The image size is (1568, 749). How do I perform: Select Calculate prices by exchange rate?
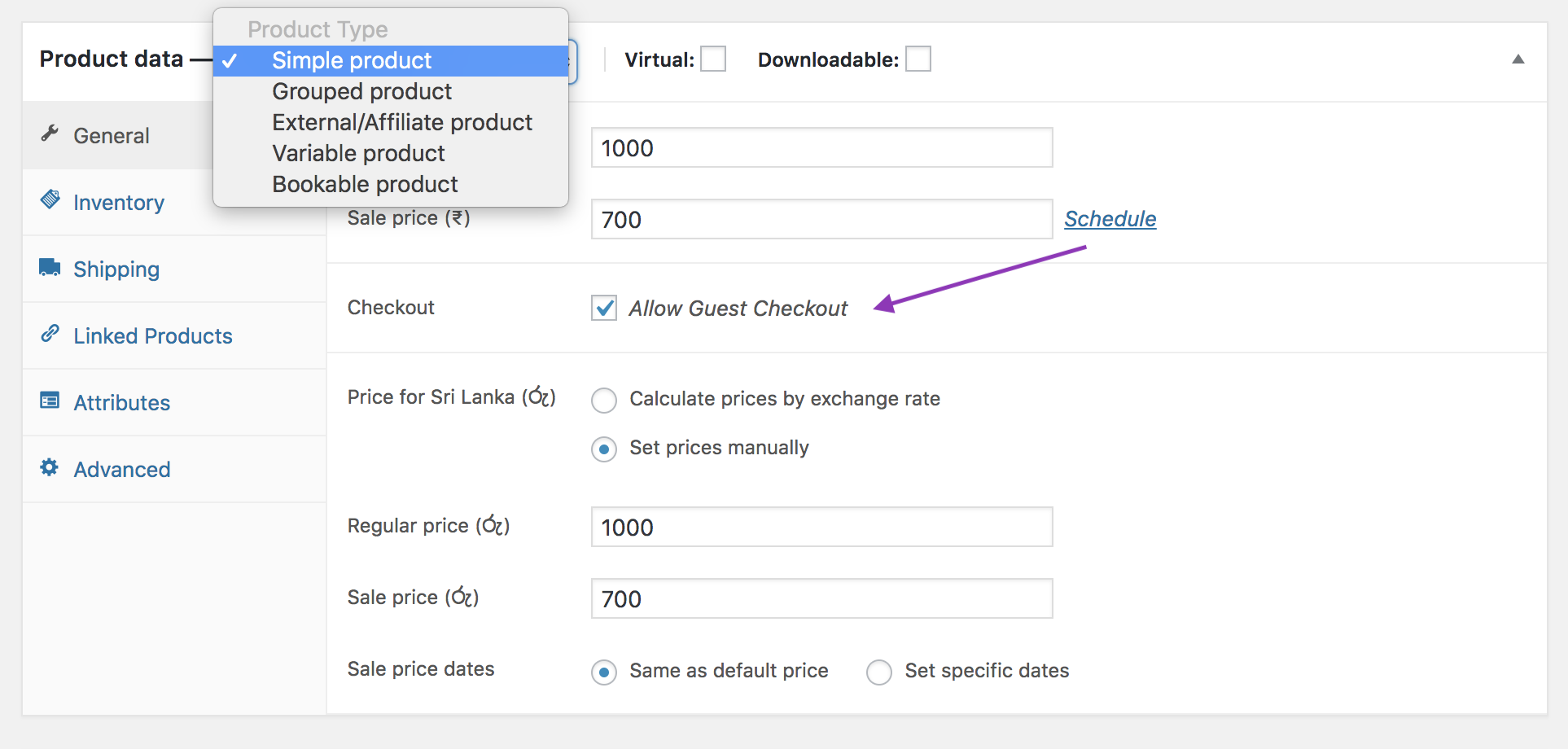tap(604, 401)
